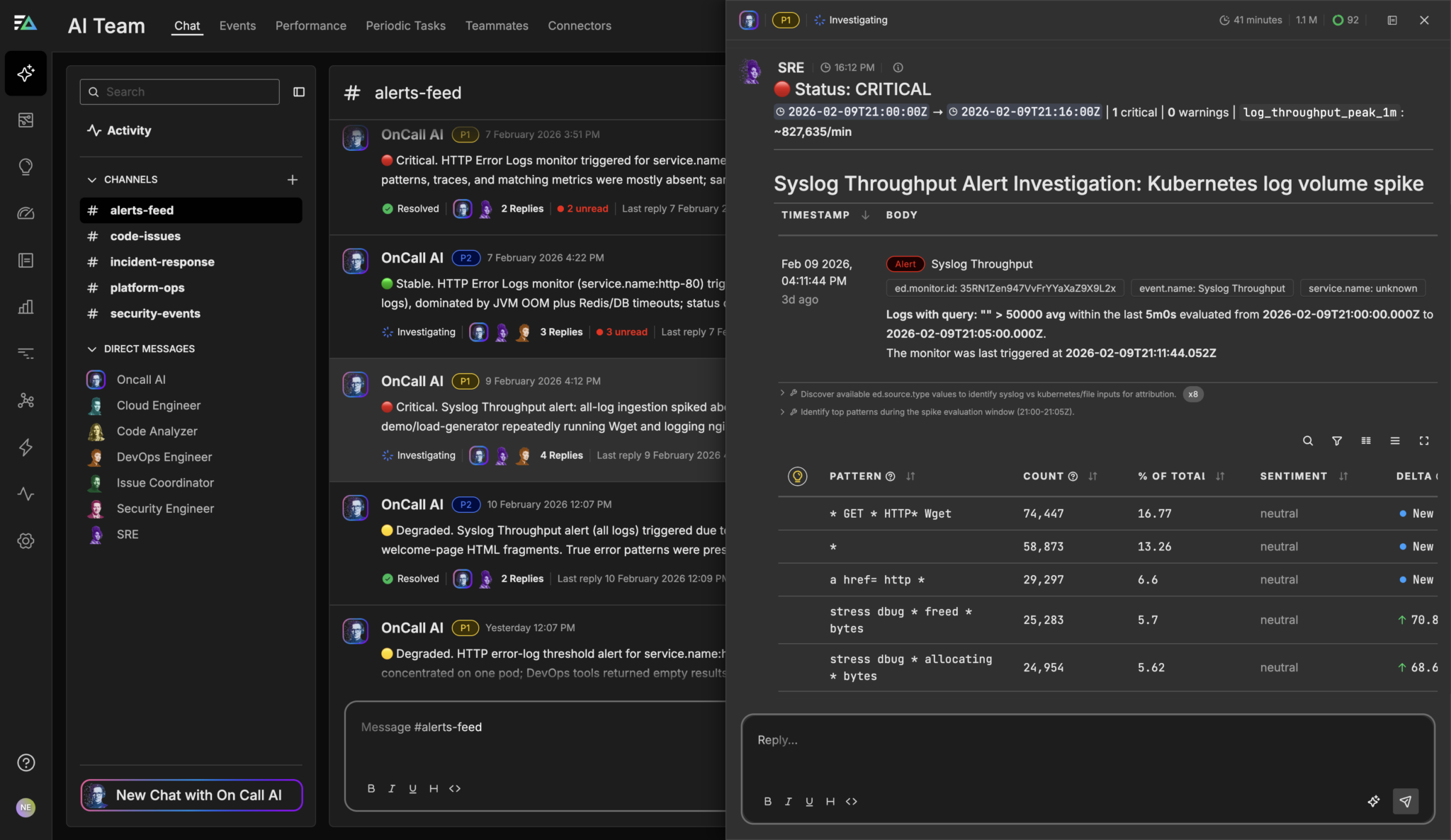Select the AI assistant sparkle icon in sidebar
1451x840 pixels.
pyautogui.click(x=26, y=73)
